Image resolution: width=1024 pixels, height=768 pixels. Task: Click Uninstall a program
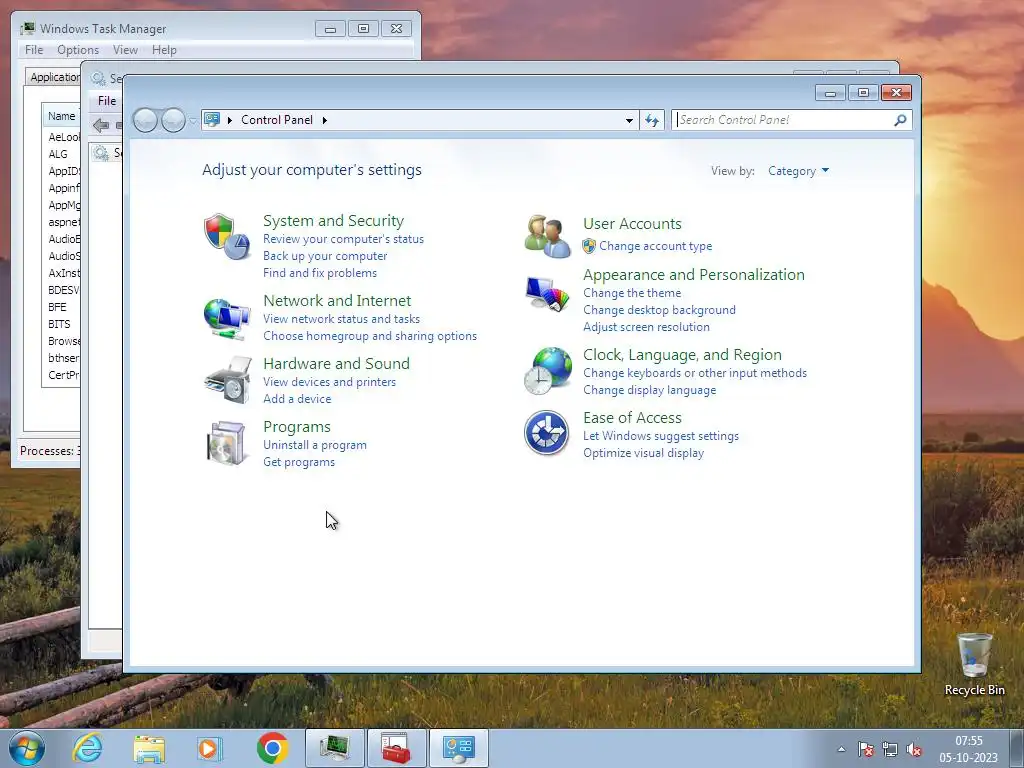pos(314,445)
